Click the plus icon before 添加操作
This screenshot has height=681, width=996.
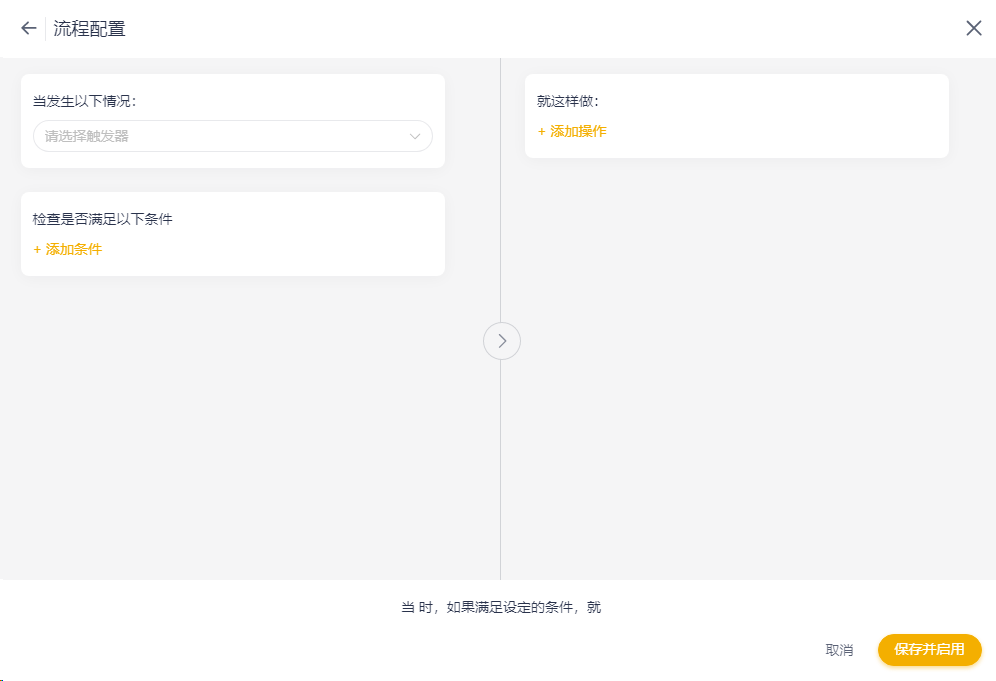tap(542, 131)
